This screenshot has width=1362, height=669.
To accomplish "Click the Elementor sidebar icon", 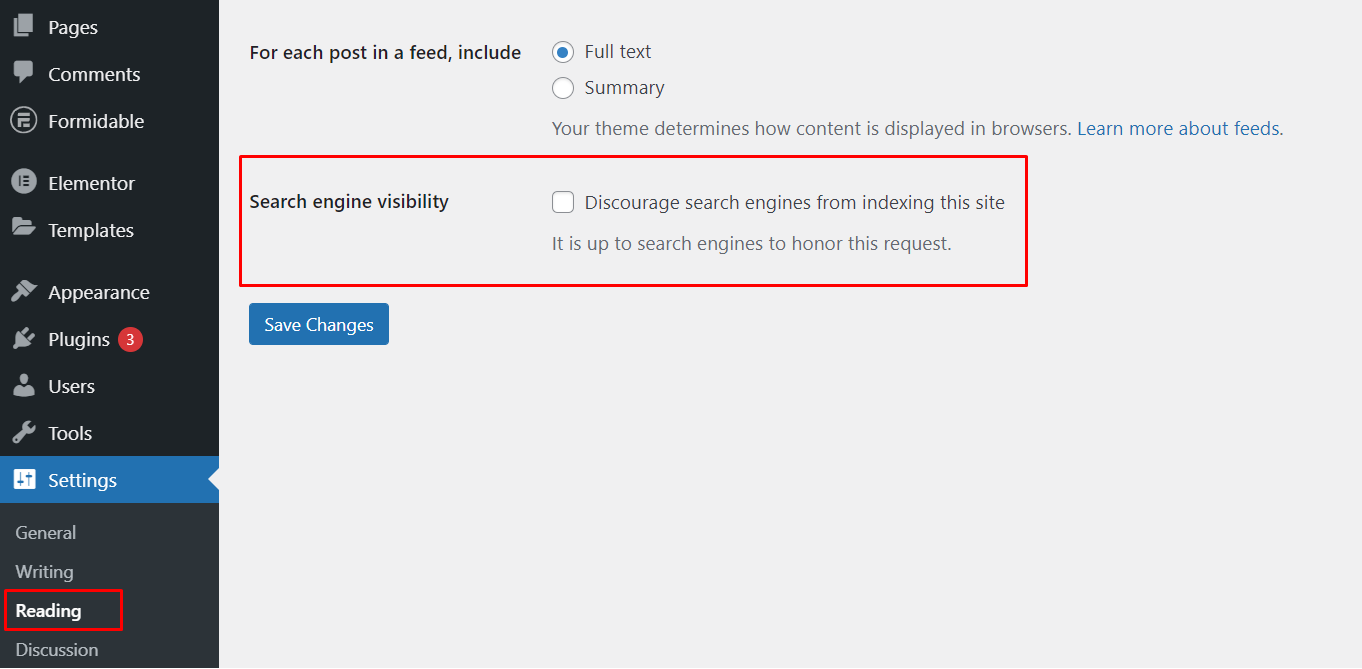I will coord(22,182).
